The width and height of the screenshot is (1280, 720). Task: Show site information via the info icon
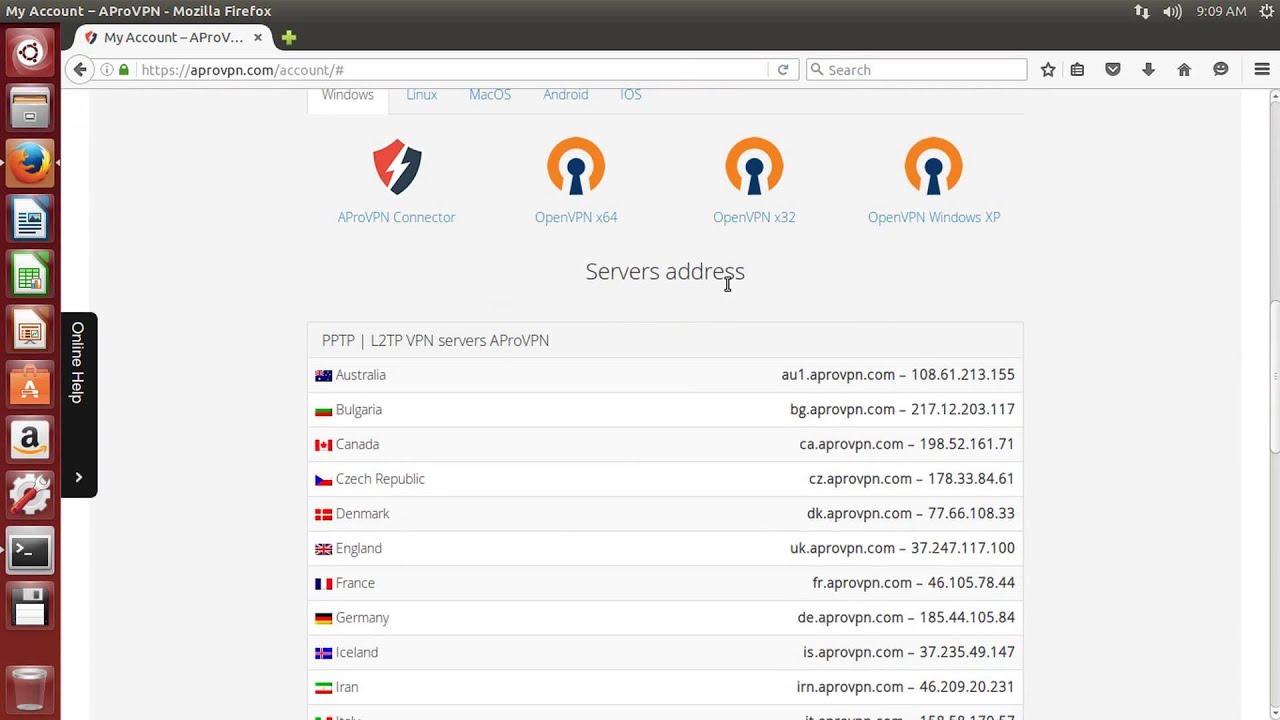pyautogui.click(x=107, y=70)
